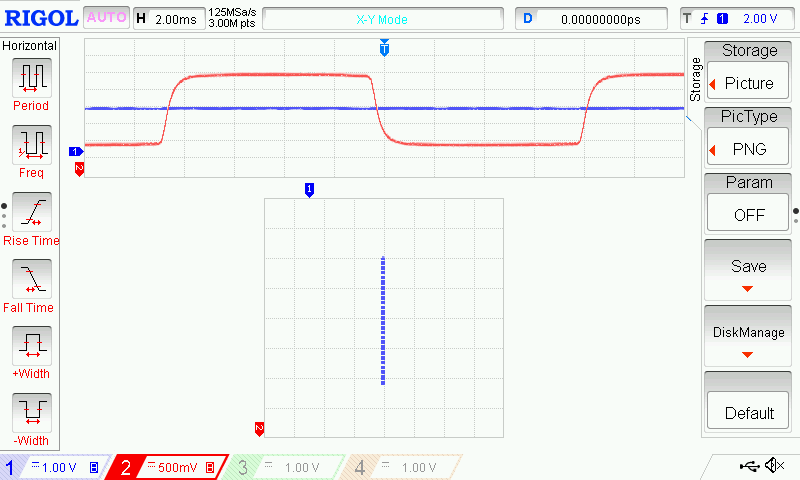
Task: Click the trigger level 2.00 V readout
Action: click(x=760, y=19)
